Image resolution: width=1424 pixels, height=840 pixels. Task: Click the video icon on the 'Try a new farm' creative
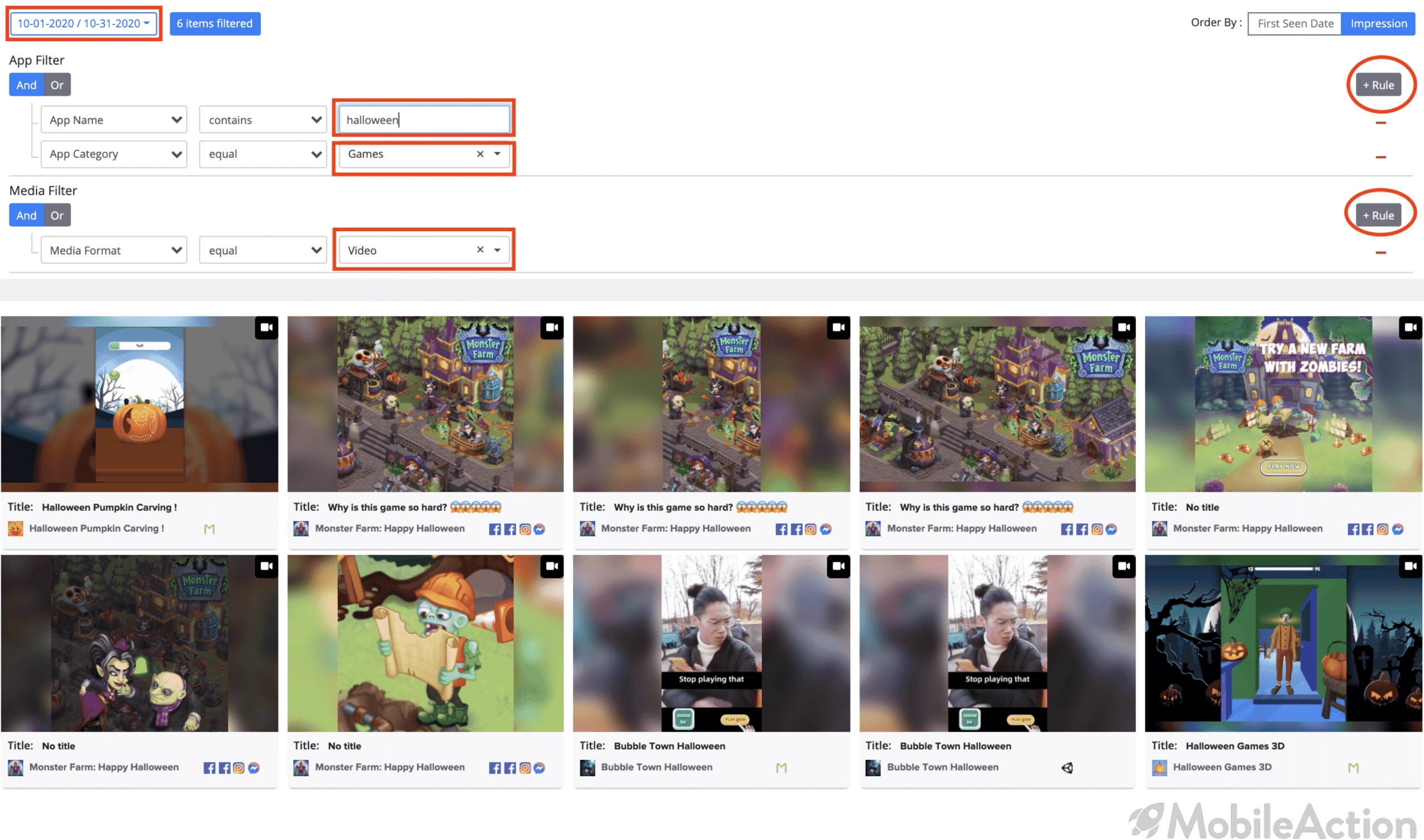(1410, 327)
